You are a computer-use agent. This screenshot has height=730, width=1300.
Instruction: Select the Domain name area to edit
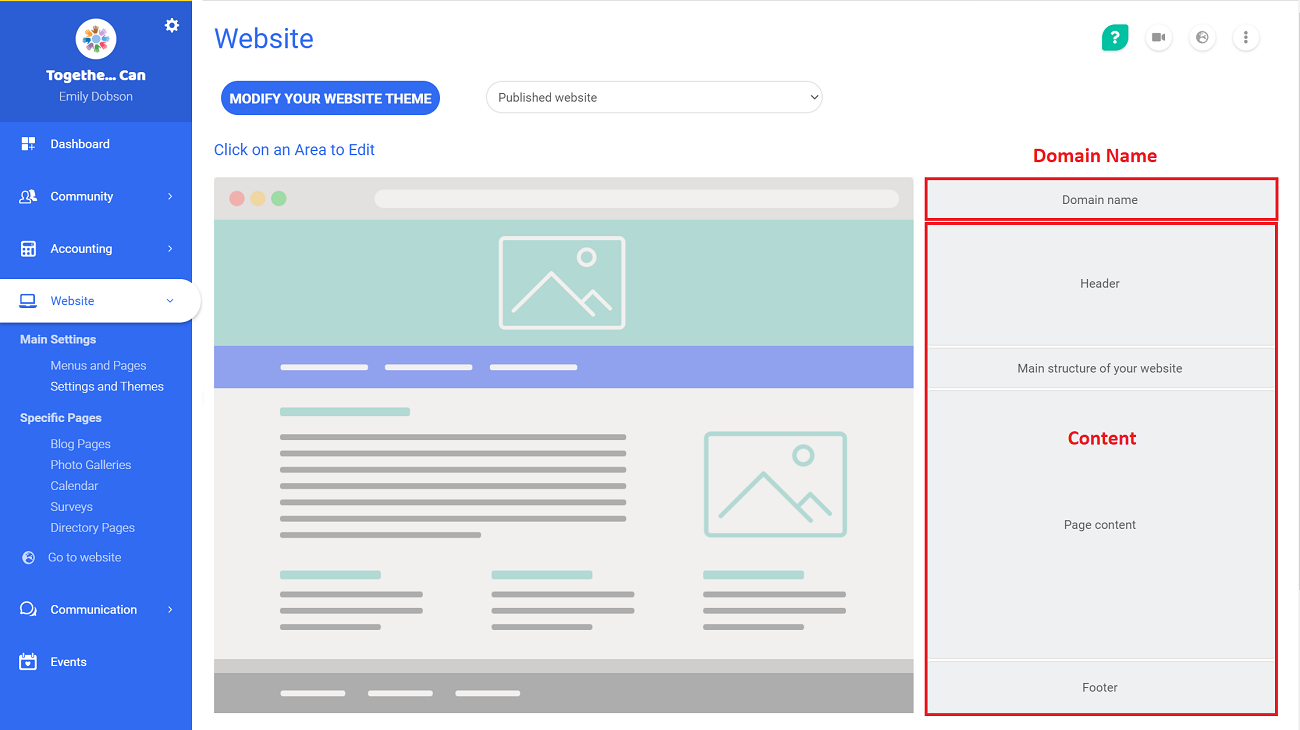[x=1100, y=199]
